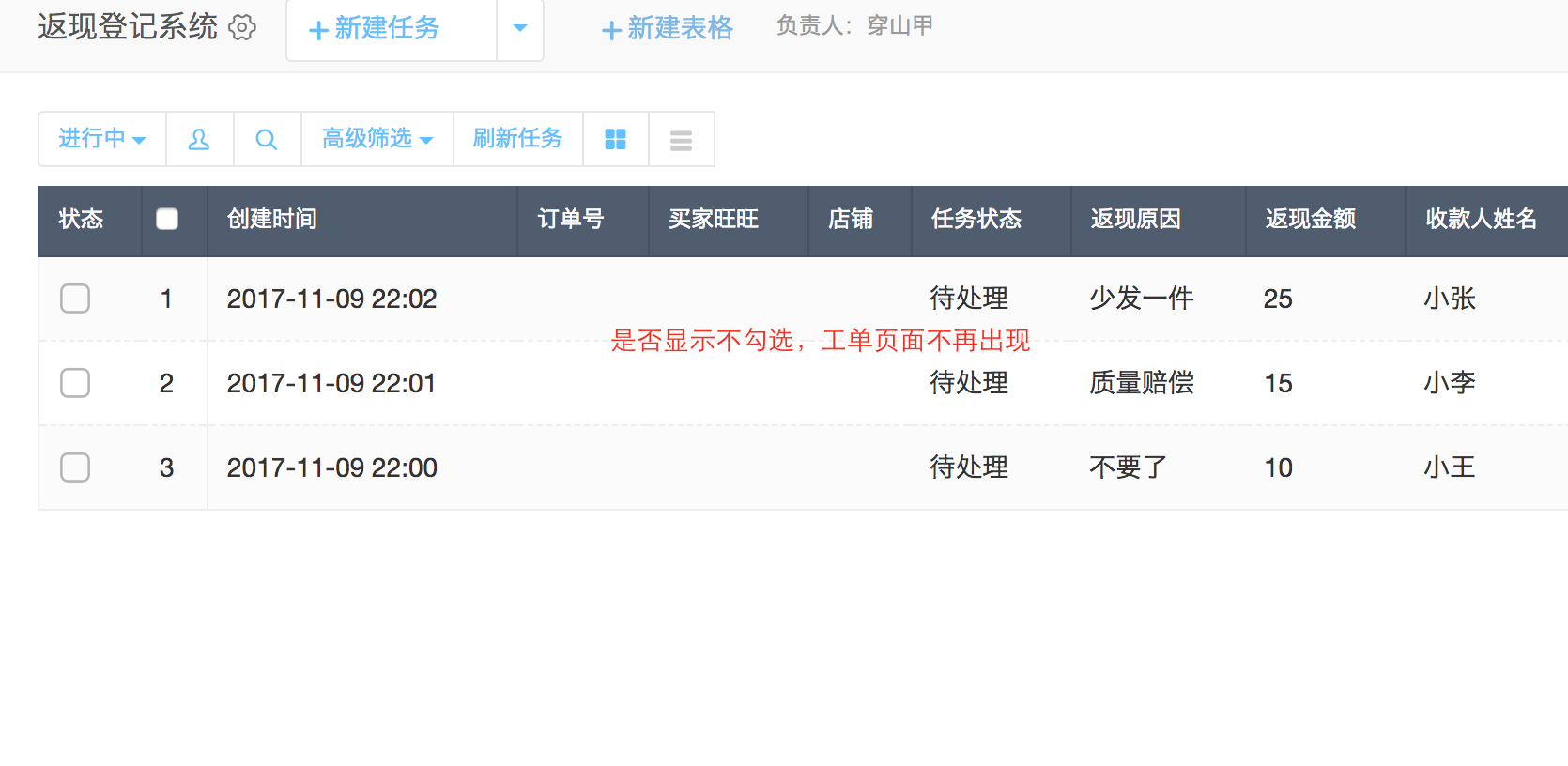Tick the checkbox for row 2
This screenshot has height=766, width=1568.
pos(75,383)
